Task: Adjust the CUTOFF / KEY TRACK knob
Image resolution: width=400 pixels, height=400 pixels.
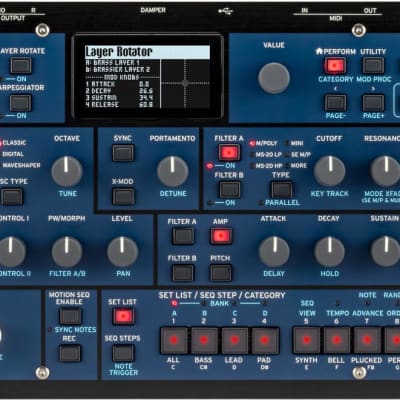Action: pyautogui.click(x=330, y=171)
